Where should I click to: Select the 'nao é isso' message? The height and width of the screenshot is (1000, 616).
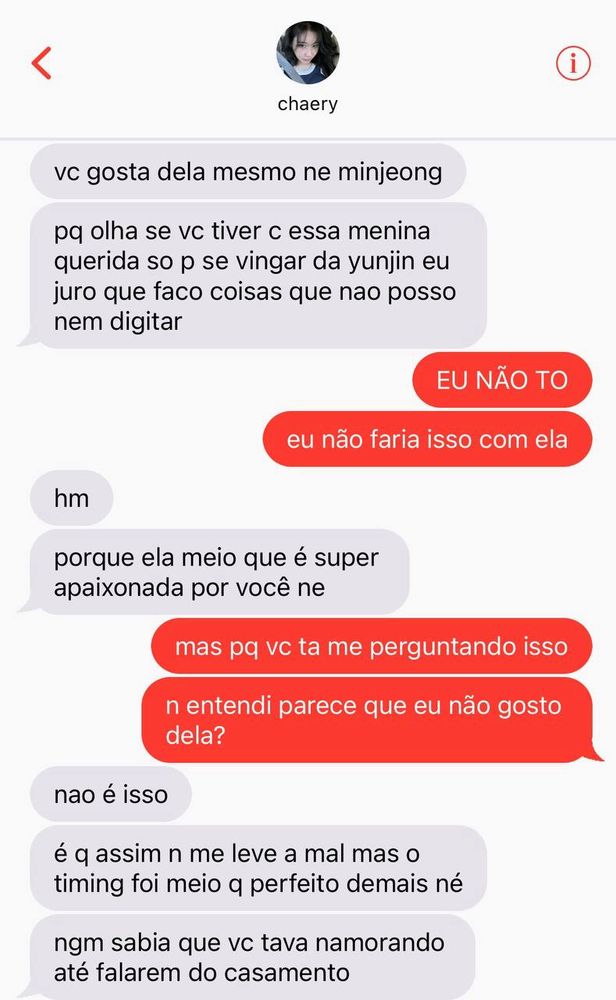tap(111, 794)
